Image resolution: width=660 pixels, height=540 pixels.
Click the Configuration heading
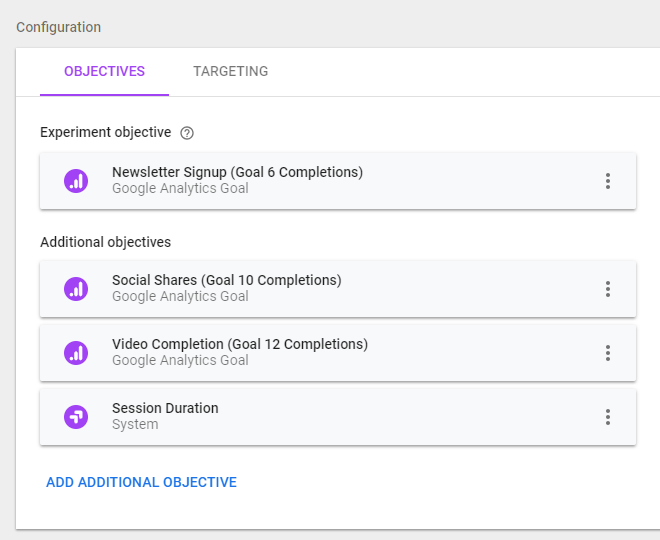click(58, 27)
